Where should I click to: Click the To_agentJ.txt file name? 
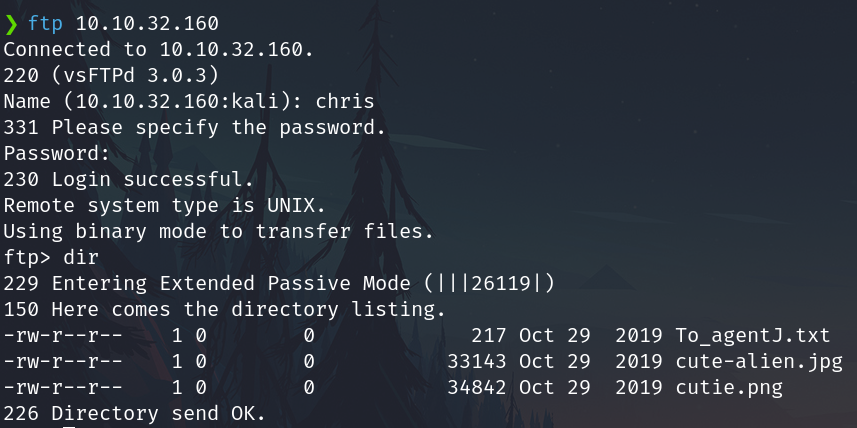tap(751, 335)
